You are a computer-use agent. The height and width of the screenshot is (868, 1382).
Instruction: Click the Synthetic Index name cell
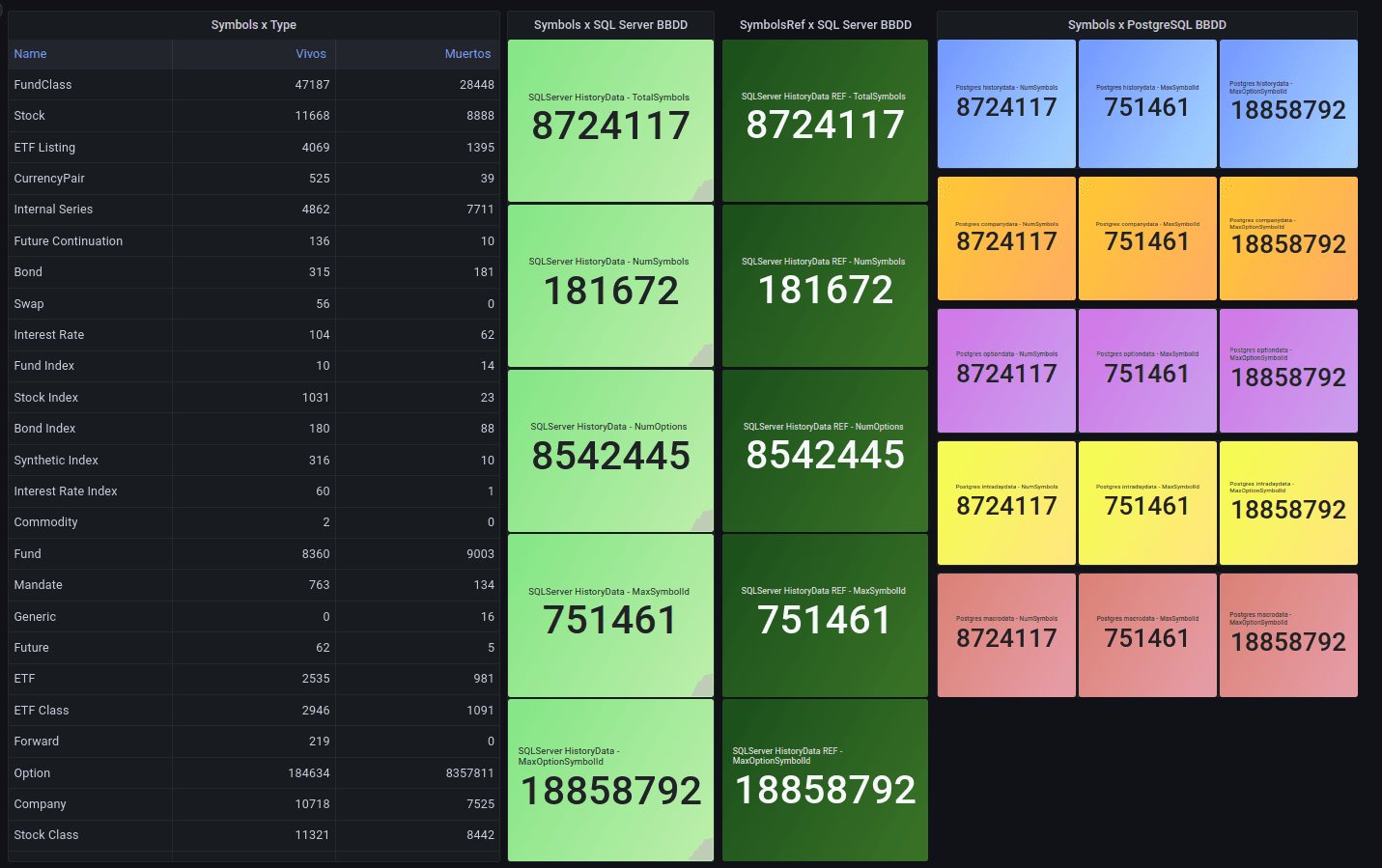pyautogui.click(x=90, y=461)
